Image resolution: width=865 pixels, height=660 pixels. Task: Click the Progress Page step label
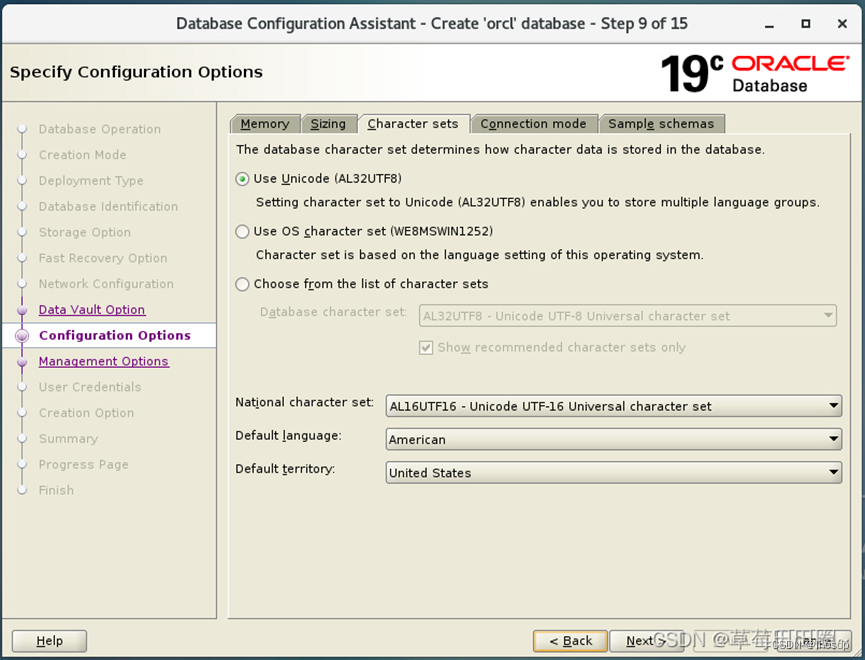(83, 465)
